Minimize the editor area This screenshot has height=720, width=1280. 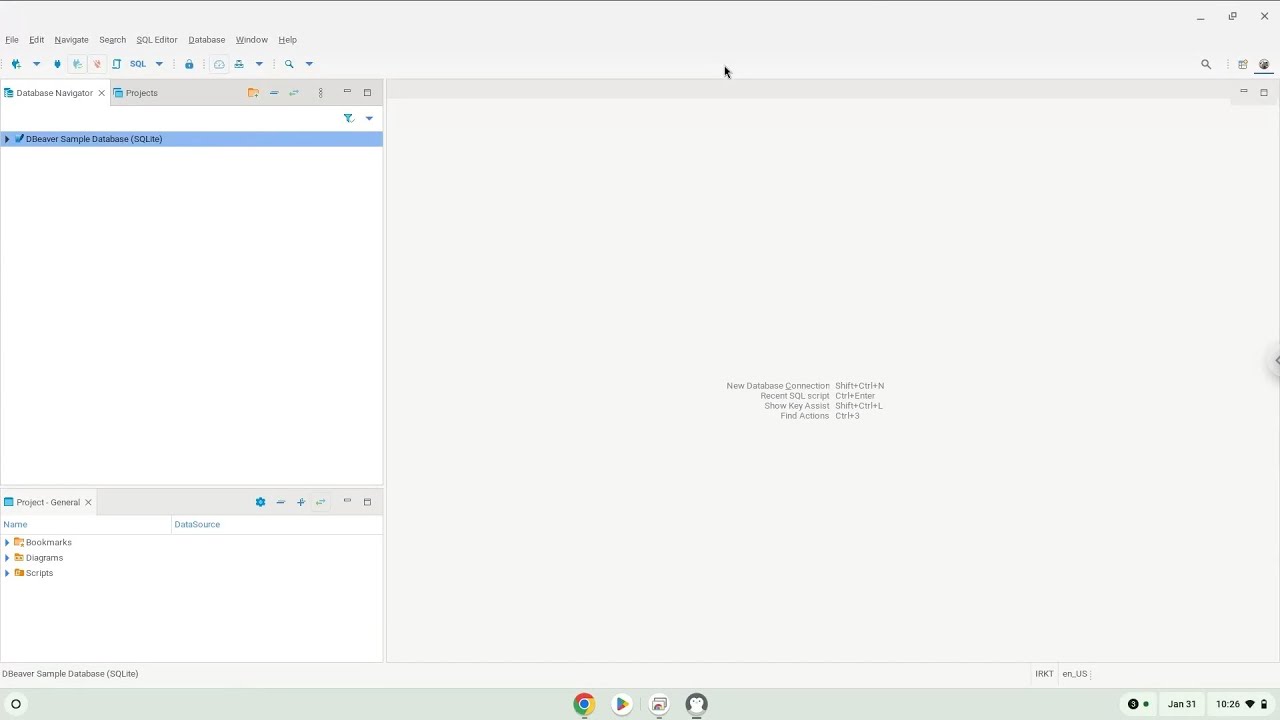1243,92
